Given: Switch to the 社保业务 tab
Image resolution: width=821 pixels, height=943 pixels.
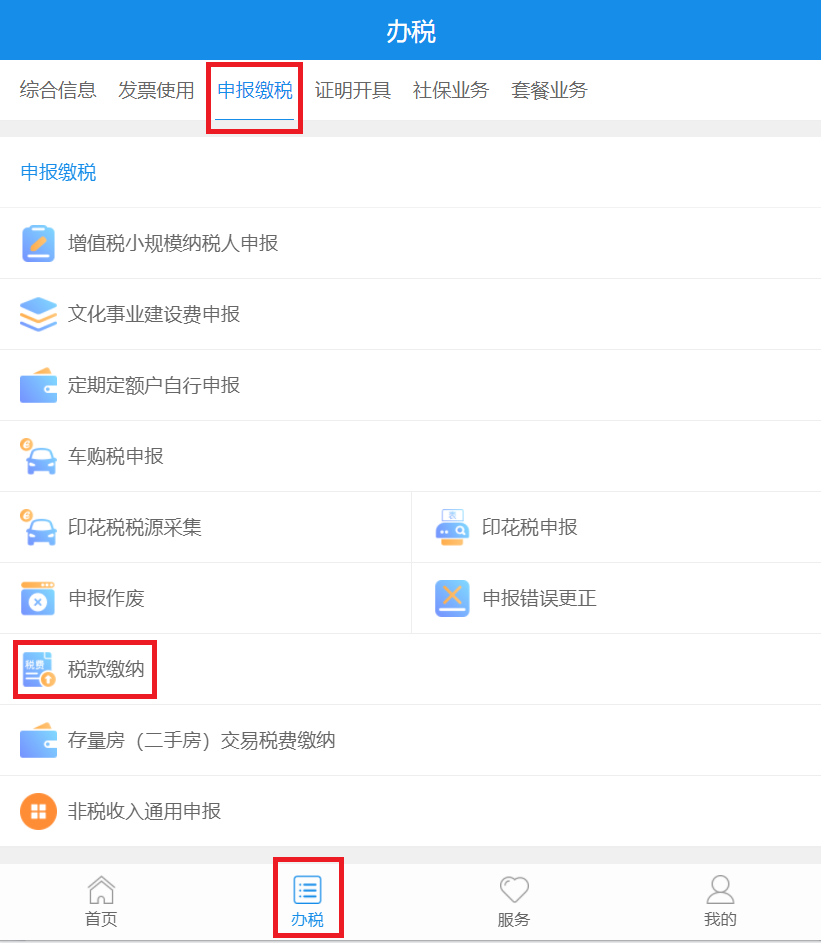Looking at the screenshot, I should pyautogui.click(x=451, y=90).
